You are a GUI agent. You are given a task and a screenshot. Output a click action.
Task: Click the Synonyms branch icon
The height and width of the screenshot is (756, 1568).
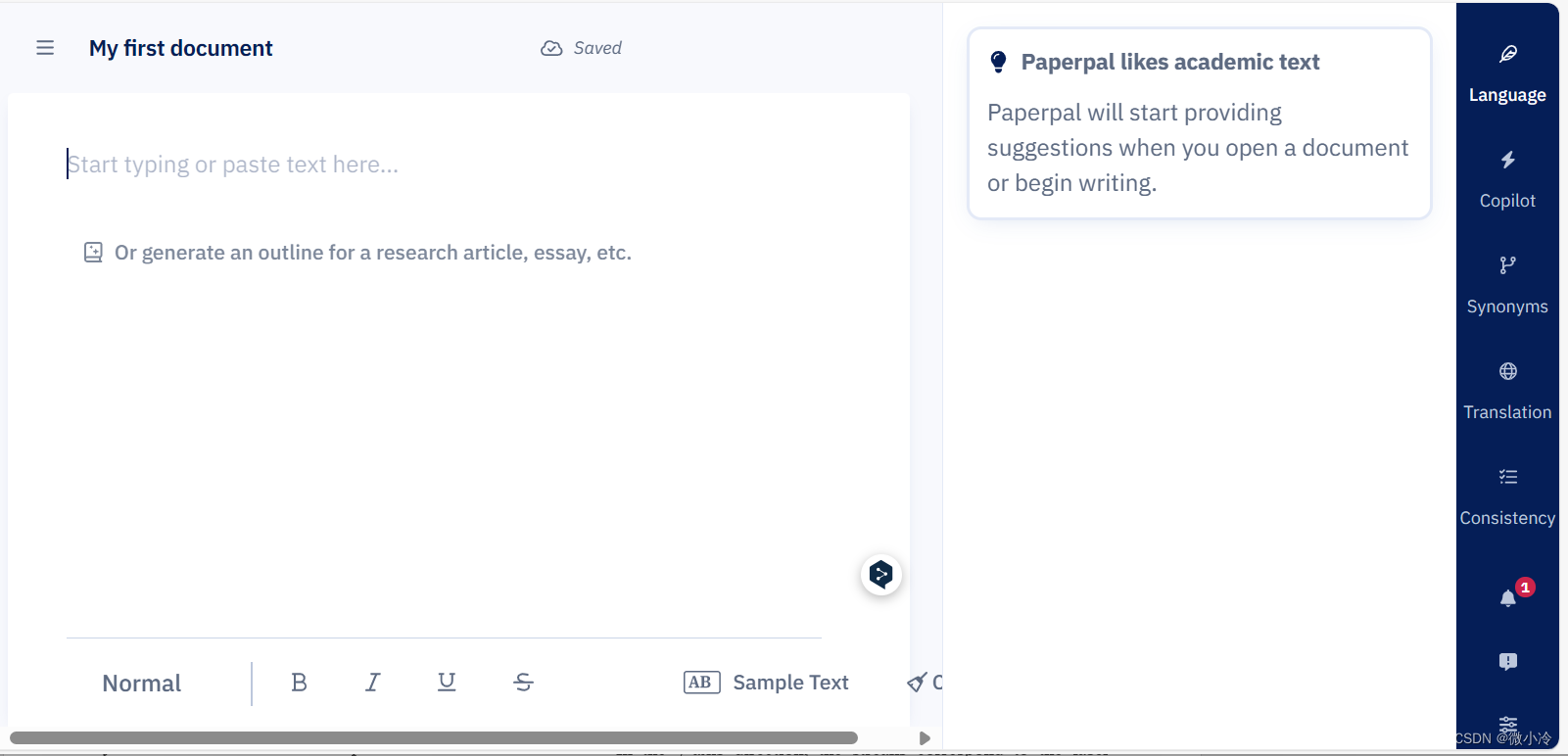[1508, 265]
